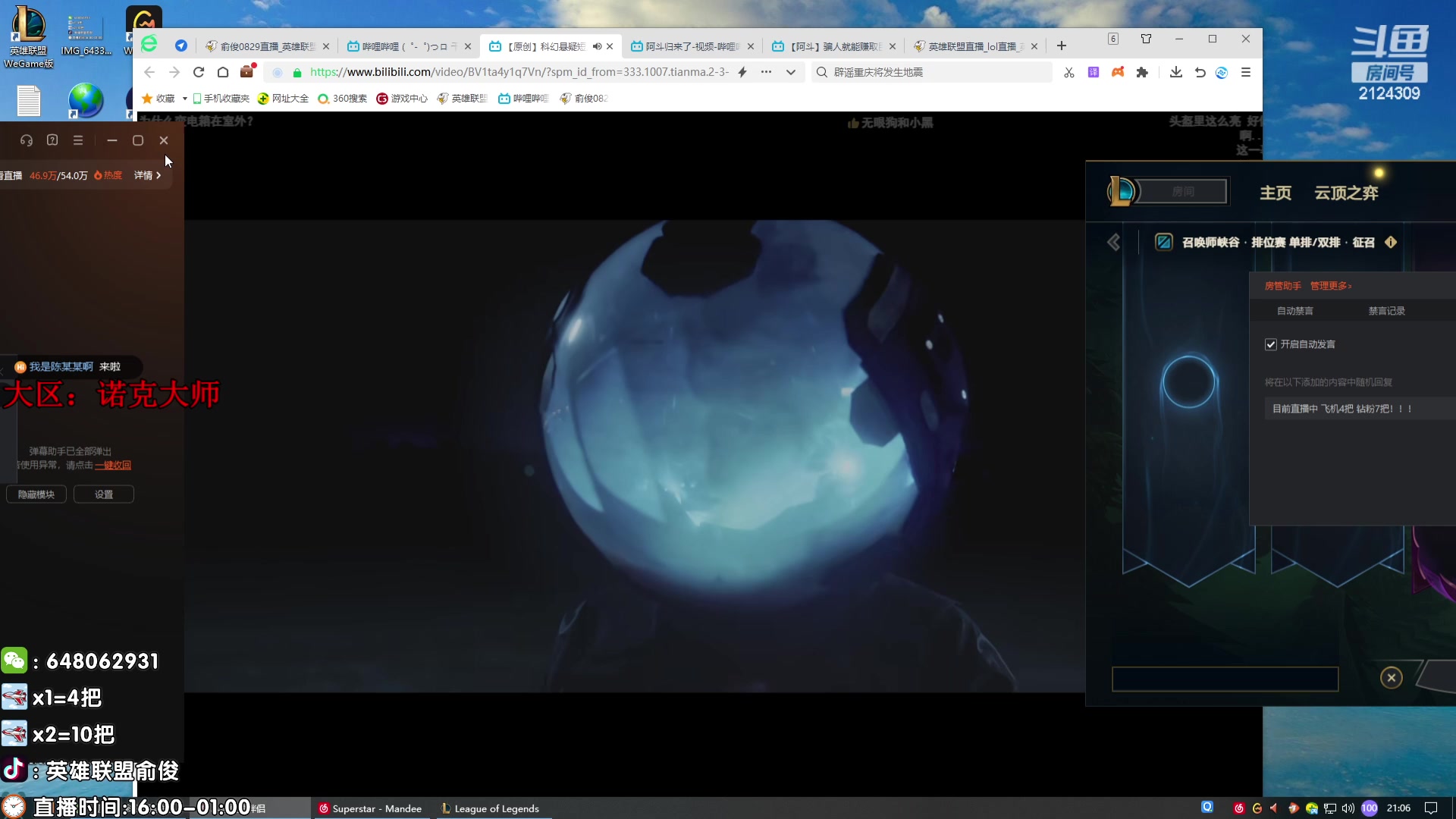Uncheck 开启自动发言 checkbox

[x=1271, y=344]
